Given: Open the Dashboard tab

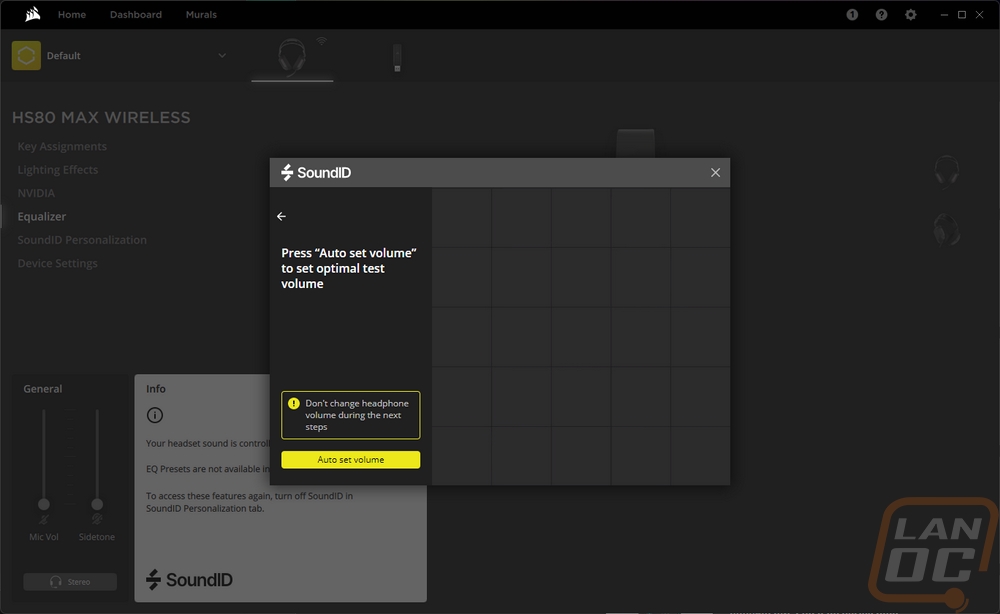Looking at the screenshot, I should click(x=136, y=14).
